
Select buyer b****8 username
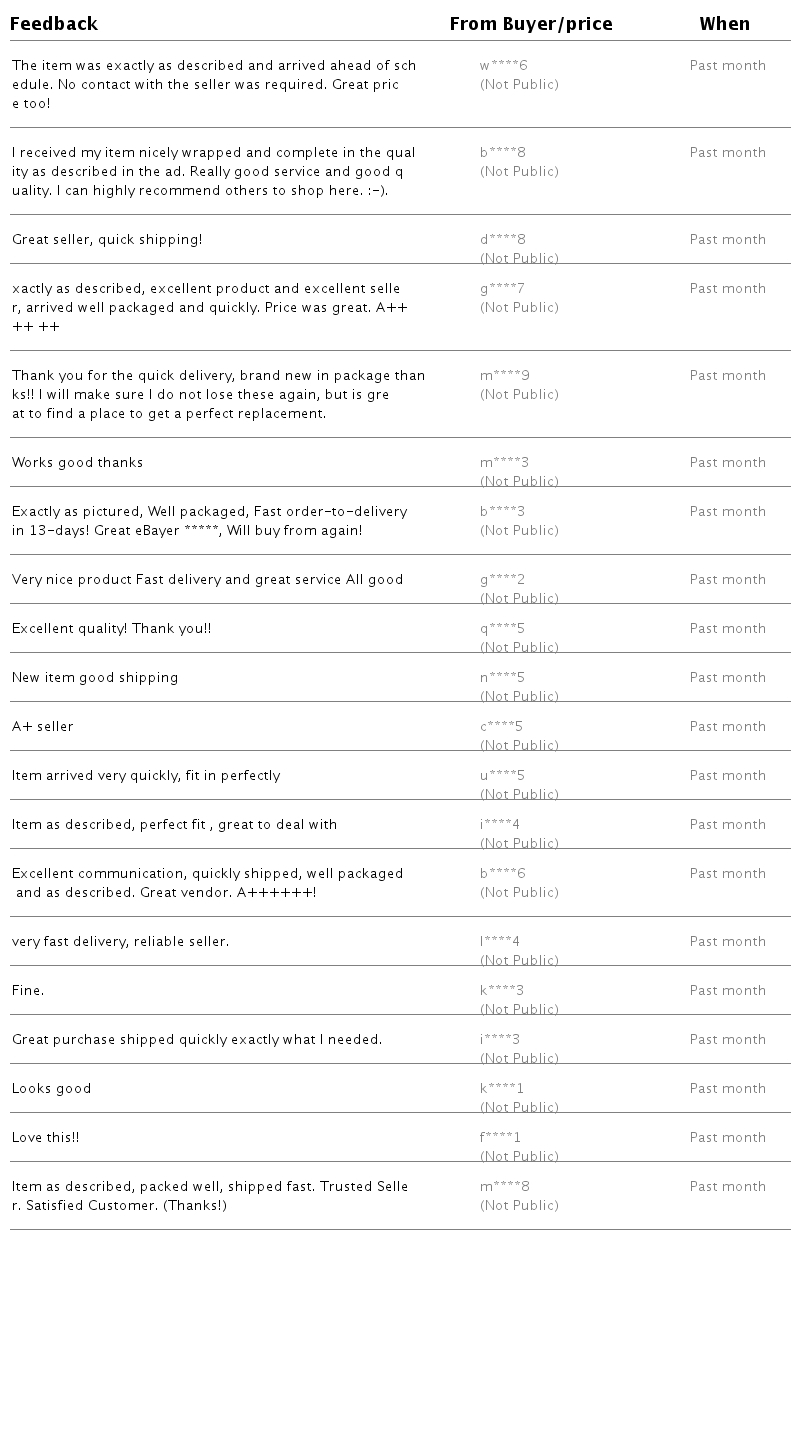pos(502,153)
